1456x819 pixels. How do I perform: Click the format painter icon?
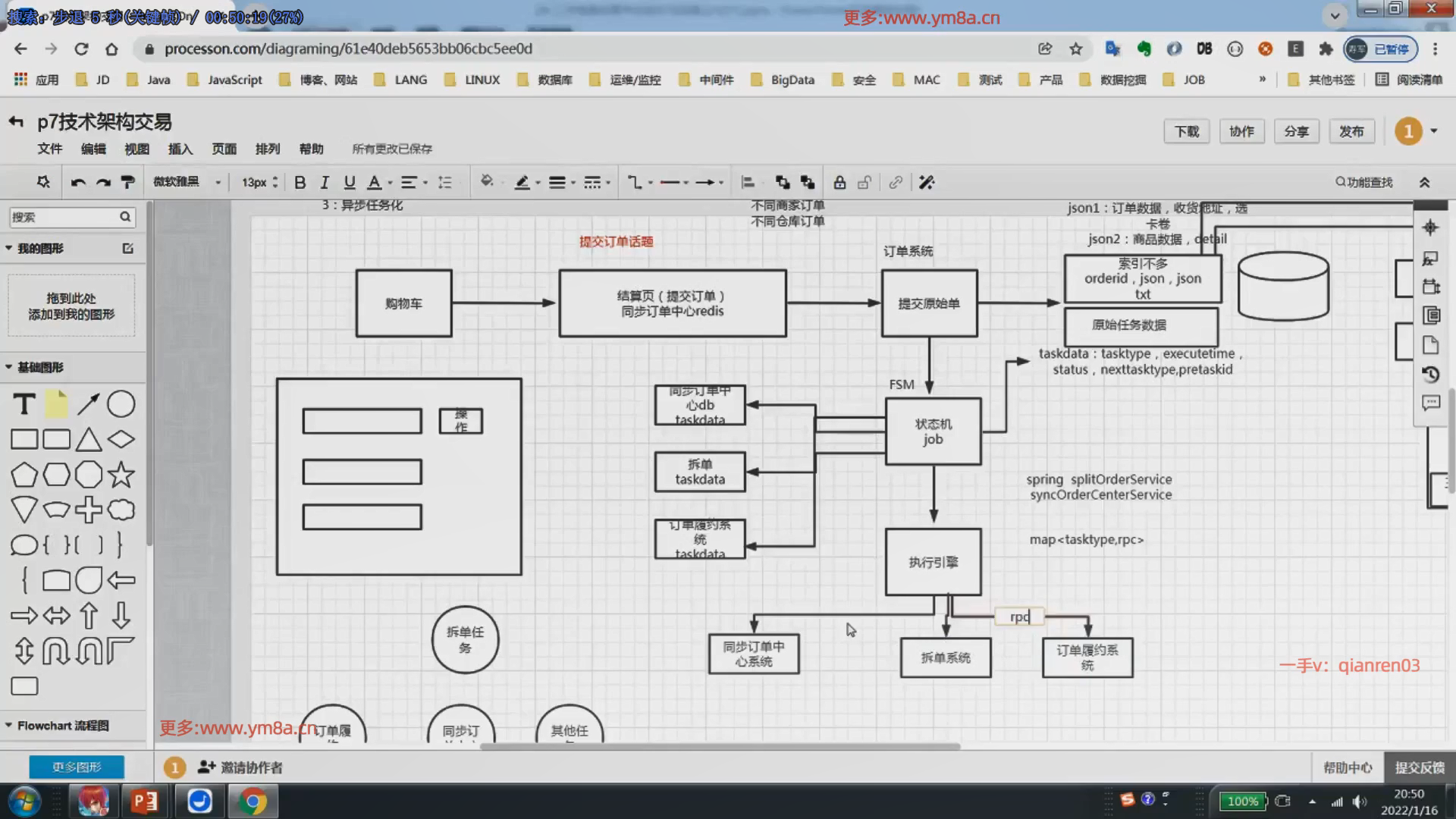(128, 183)
